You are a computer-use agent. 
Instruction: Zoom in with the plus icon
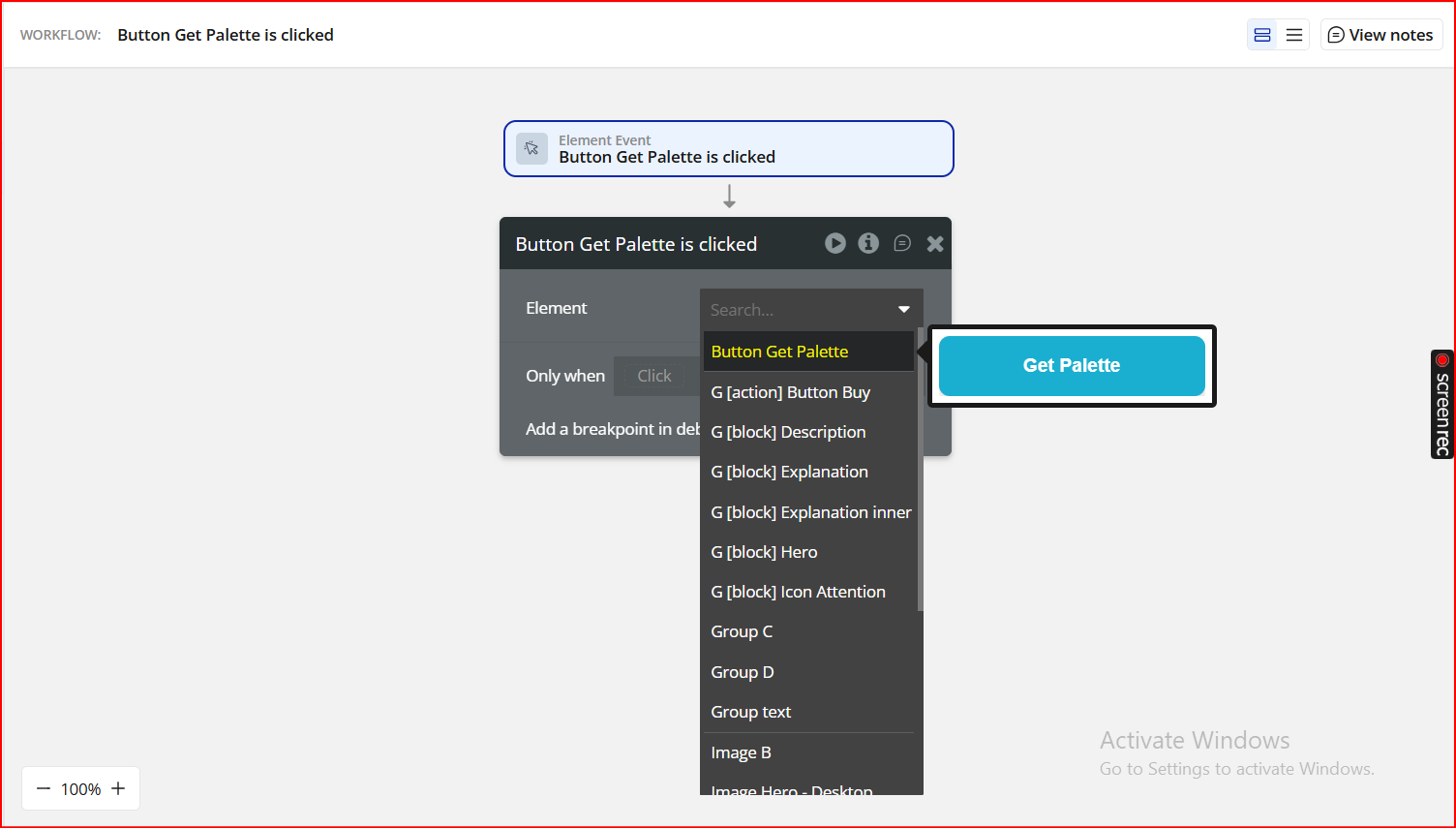[118, 788]
